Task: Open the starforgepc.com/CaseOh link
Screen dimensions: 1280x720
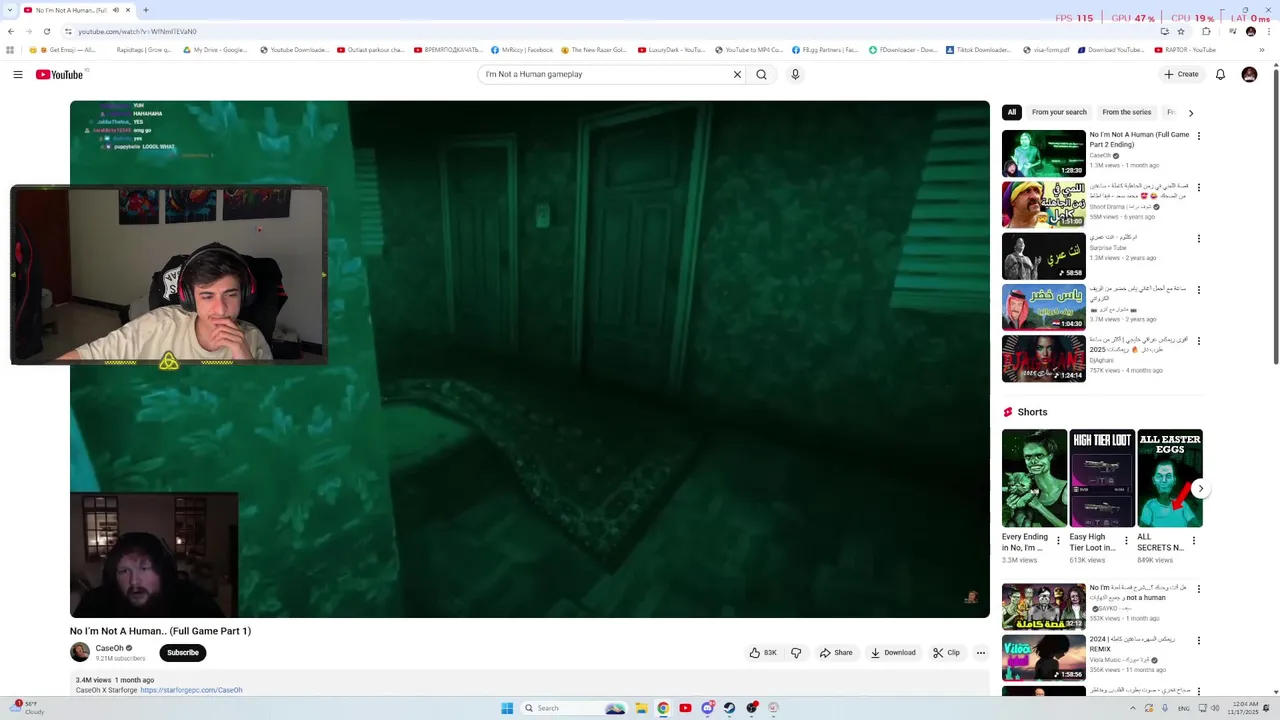Action: click(191, 690)
